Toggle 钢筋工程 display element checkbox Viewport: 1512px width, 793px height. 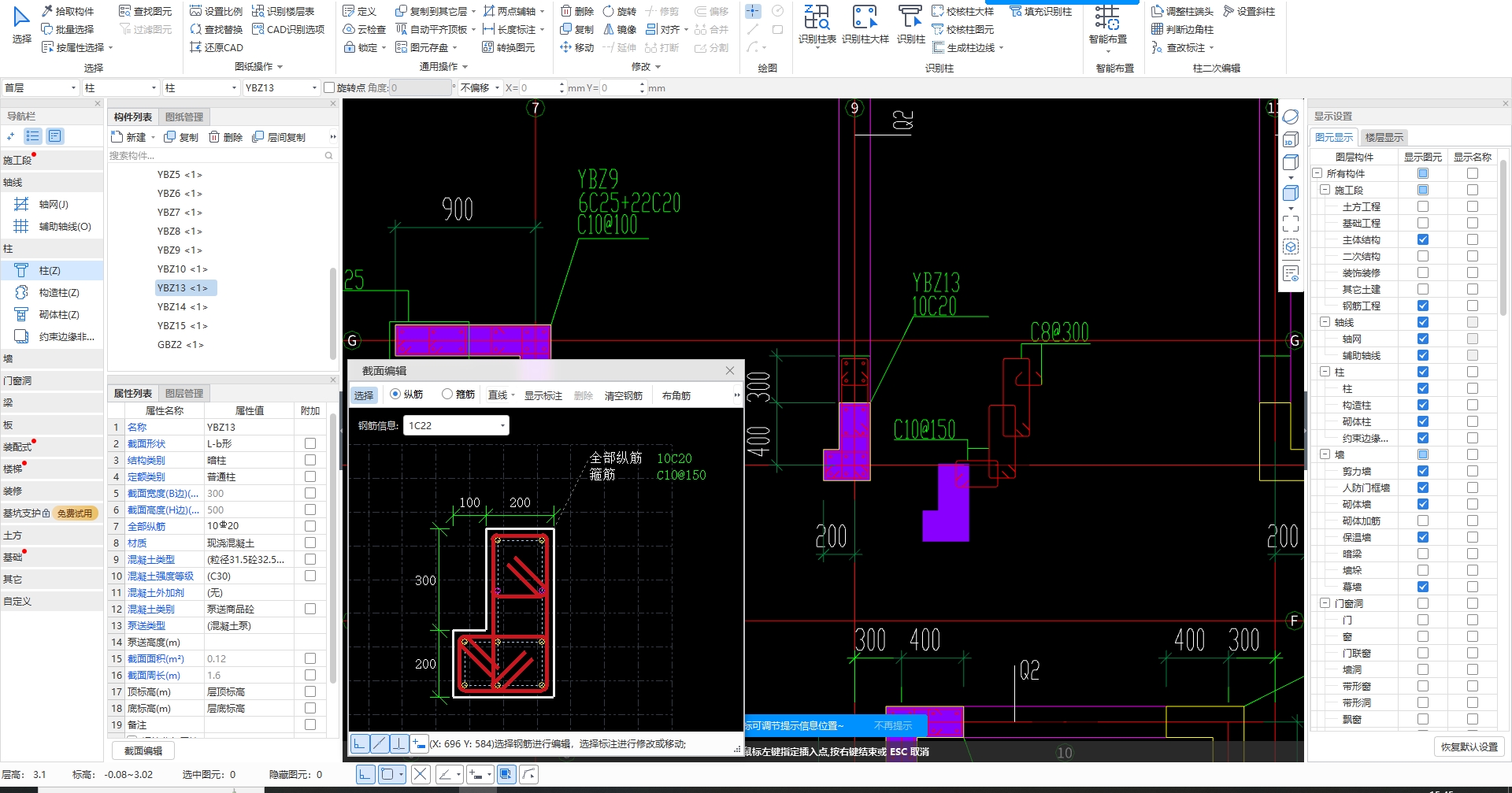tap(1422, 306)
